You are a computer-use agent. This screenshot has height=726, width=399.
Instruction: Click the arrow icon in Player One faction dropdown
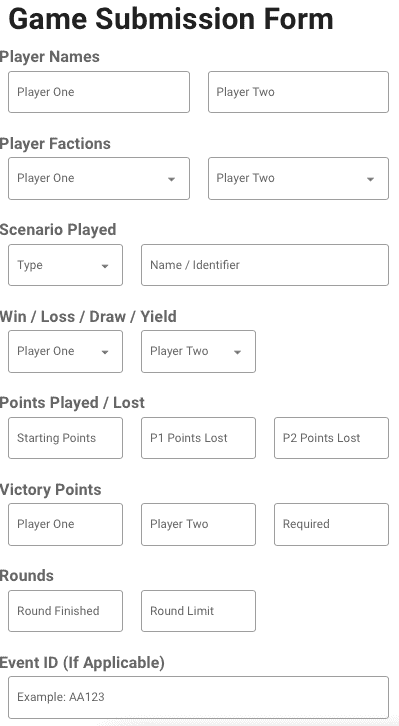click(x=171, y=179)
